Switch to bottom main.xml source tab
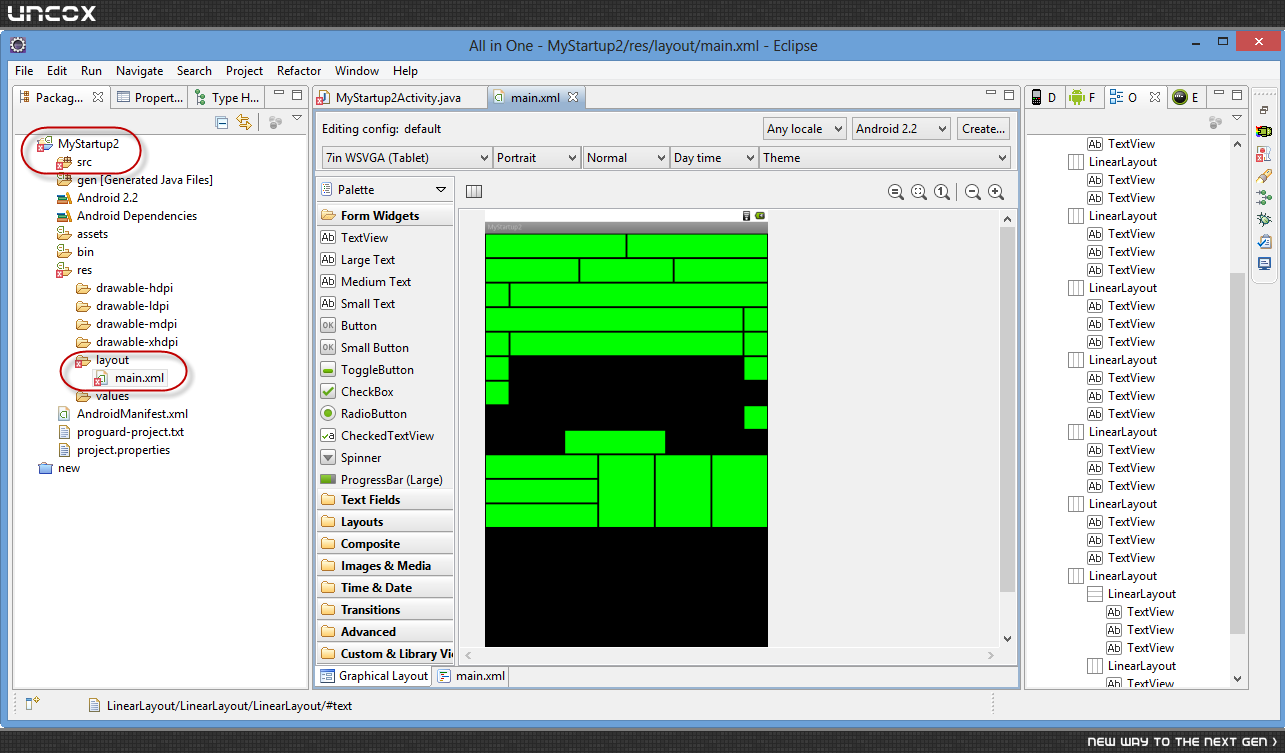The image size is (1285, 753). coord(471,676)
